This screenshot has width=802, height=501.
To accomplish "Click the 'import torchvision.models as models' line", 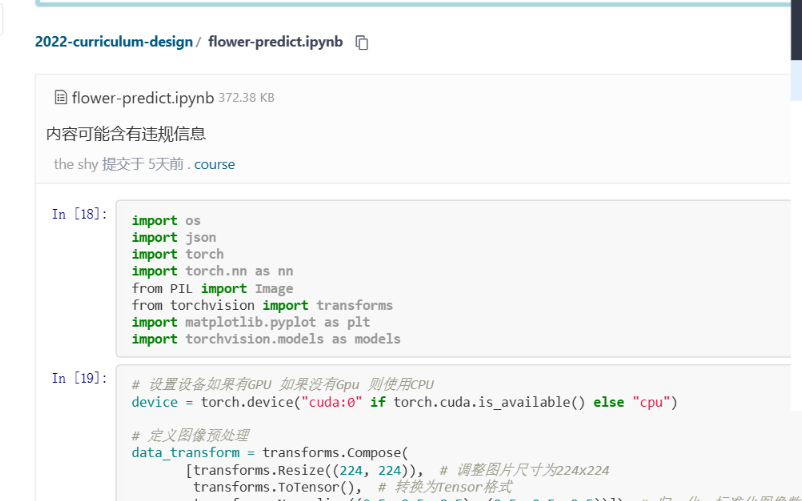I will [x=266, y=339].
